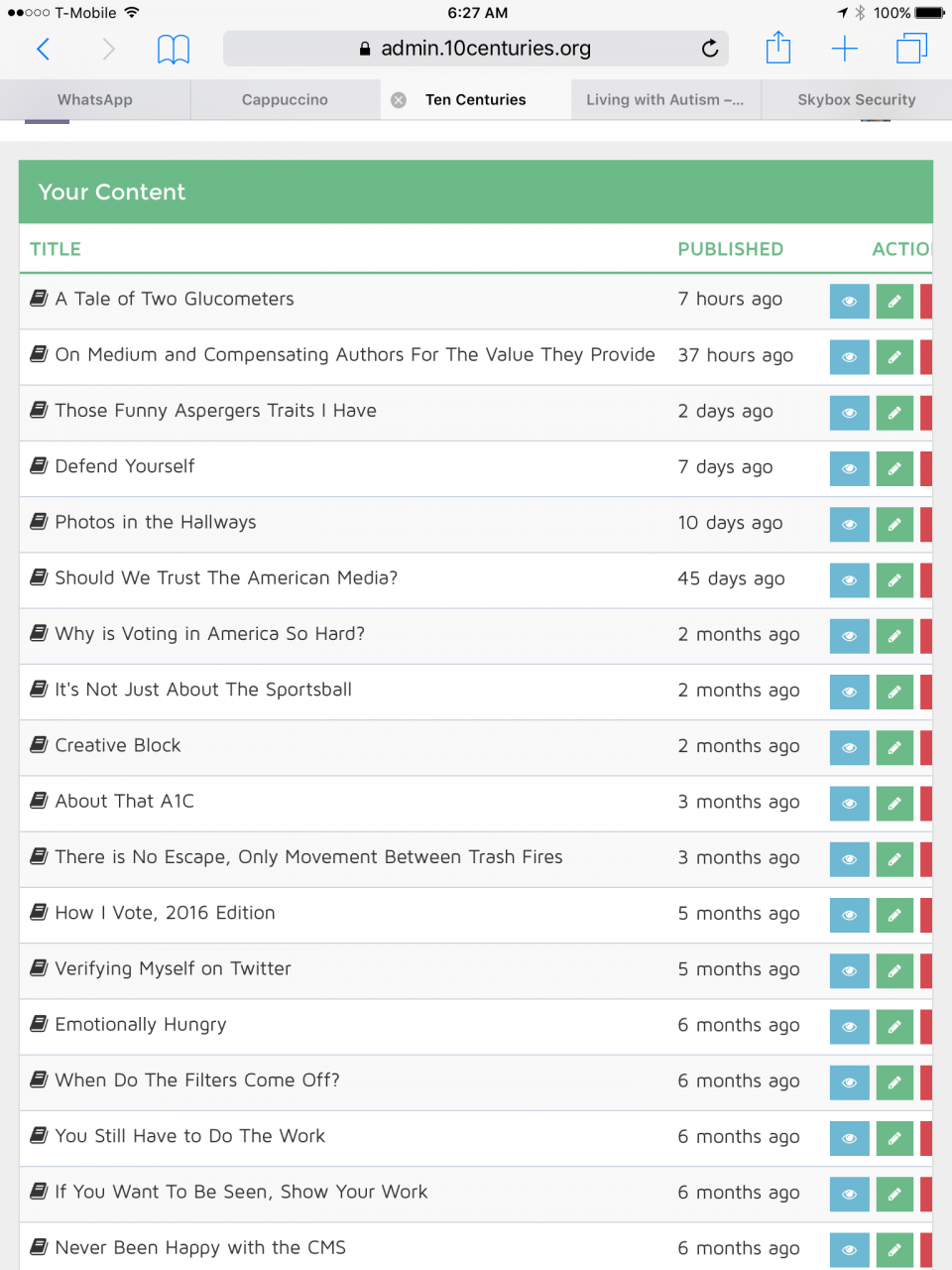Open the Safari bookmarks book icon
The image size is (952, 1270).
[174, 49]
